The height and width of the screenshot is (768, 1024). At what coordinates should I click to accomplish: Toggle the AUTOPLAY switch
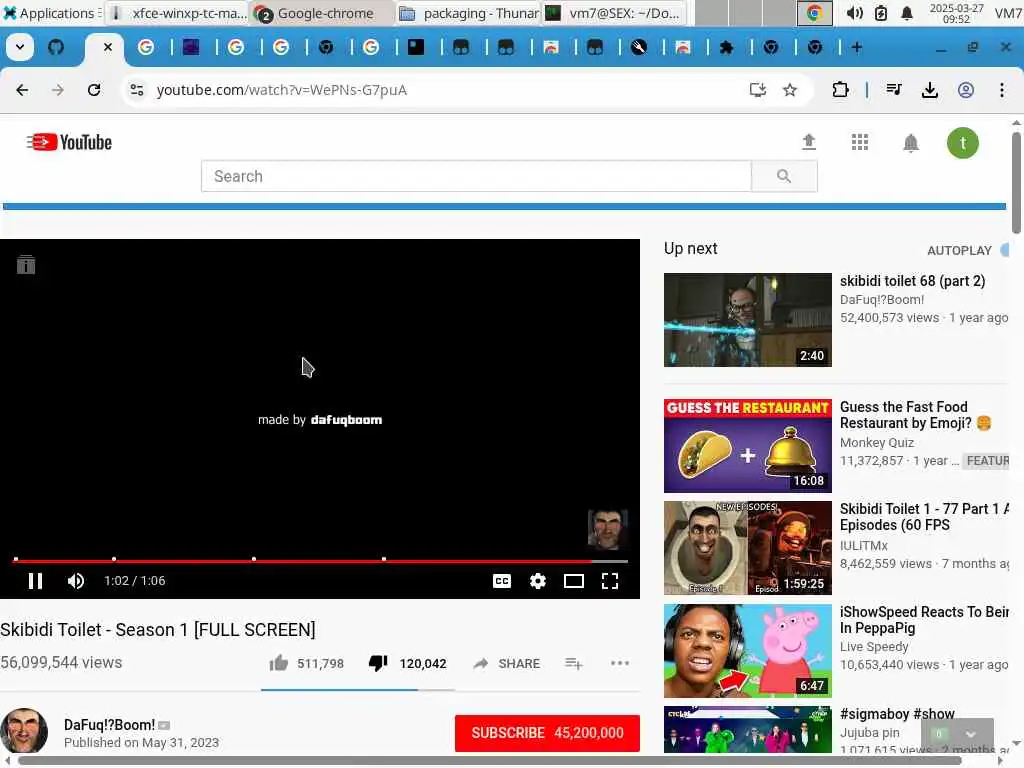point(1004,249)
